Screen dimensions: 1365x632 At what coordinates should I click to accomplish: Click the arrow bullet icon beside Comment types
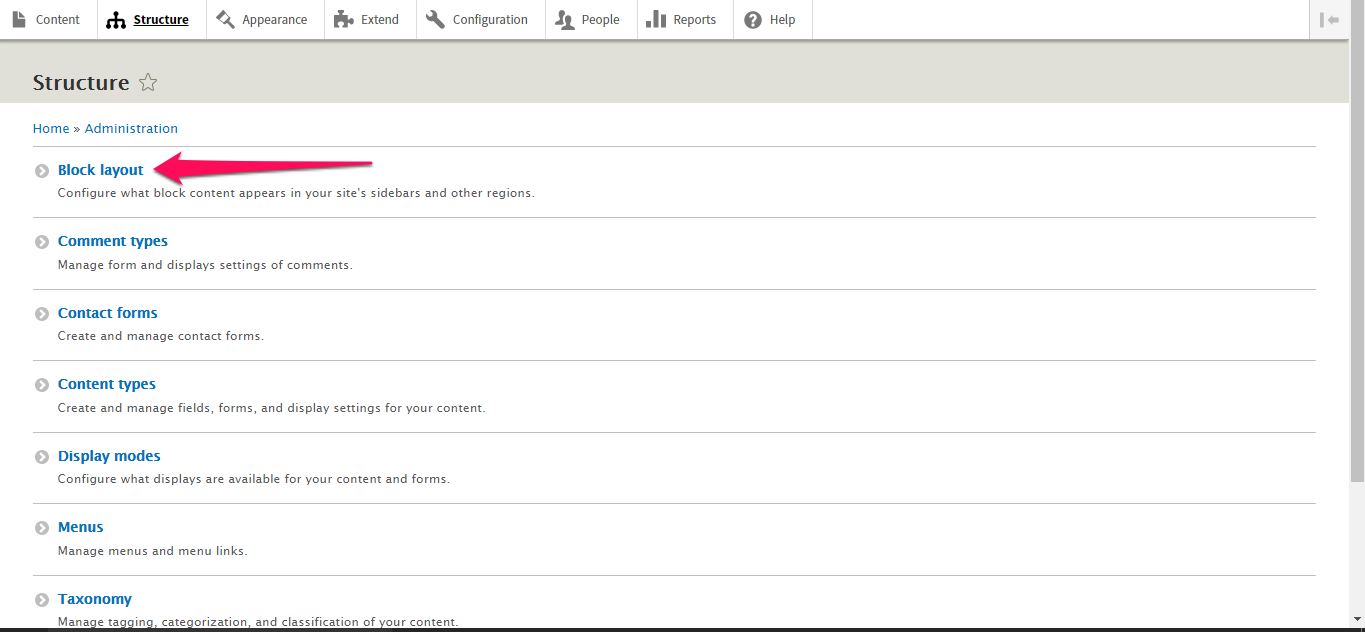point(42,242)
